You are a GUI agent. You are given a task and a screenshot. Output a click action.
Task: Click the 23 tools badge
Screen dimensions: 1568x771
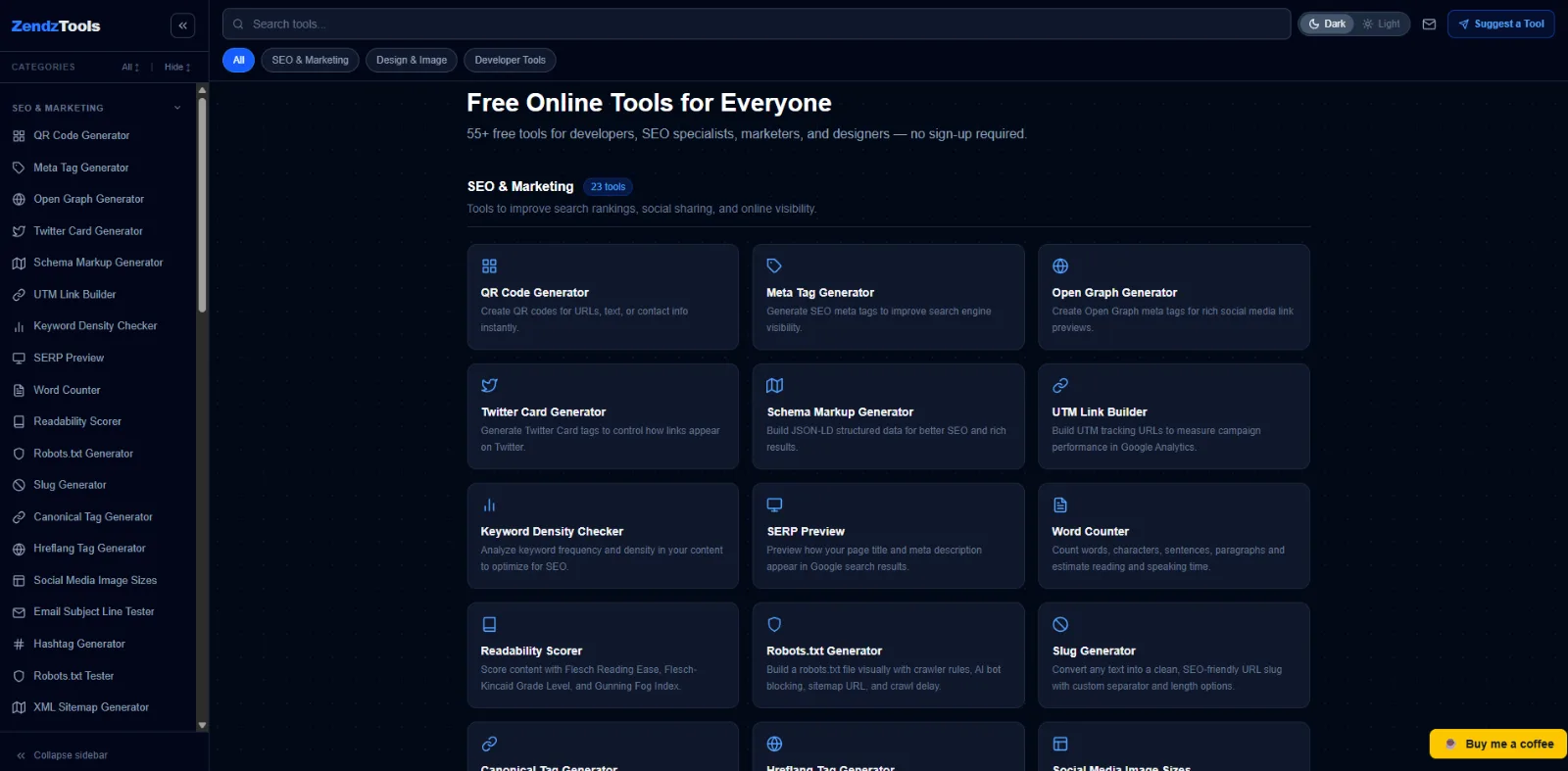point(608,187)
